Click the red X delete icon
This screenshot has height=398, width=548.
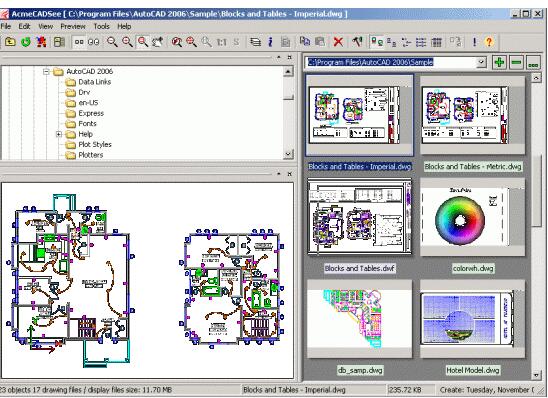338,42
